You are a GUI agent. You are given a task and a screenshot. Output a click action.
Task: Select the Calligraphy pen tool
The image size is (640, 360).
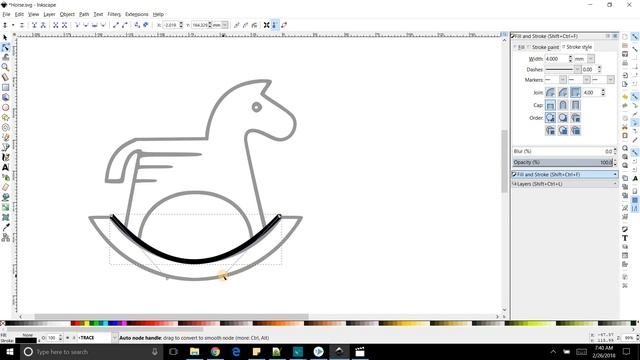(x=5, y=157)
